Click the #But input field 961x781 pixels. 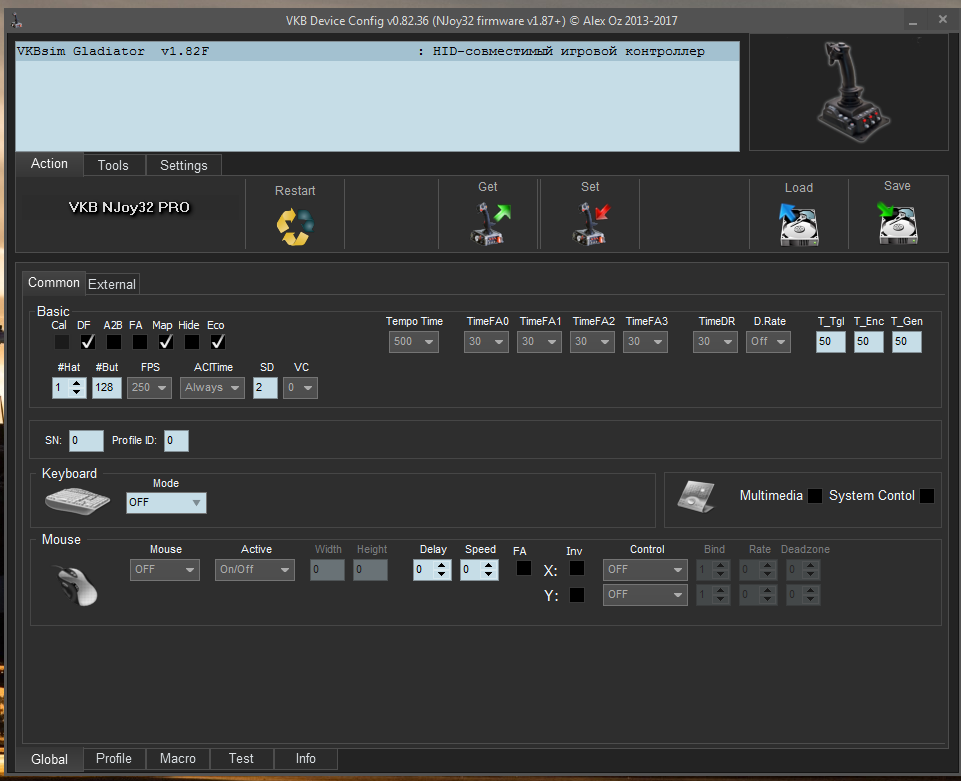click(107, 388)
